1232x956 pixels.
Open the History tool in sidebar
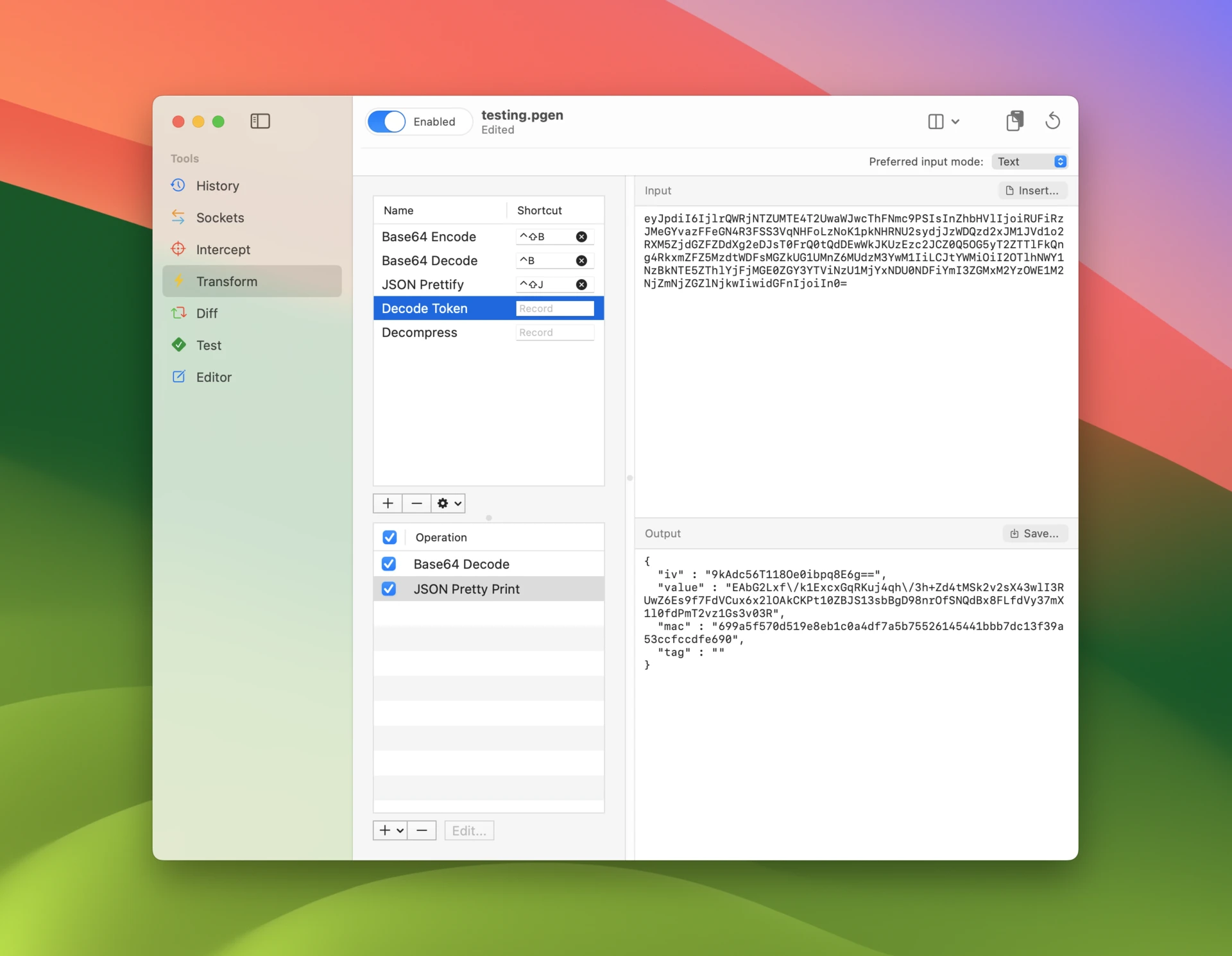pos(217,186)
